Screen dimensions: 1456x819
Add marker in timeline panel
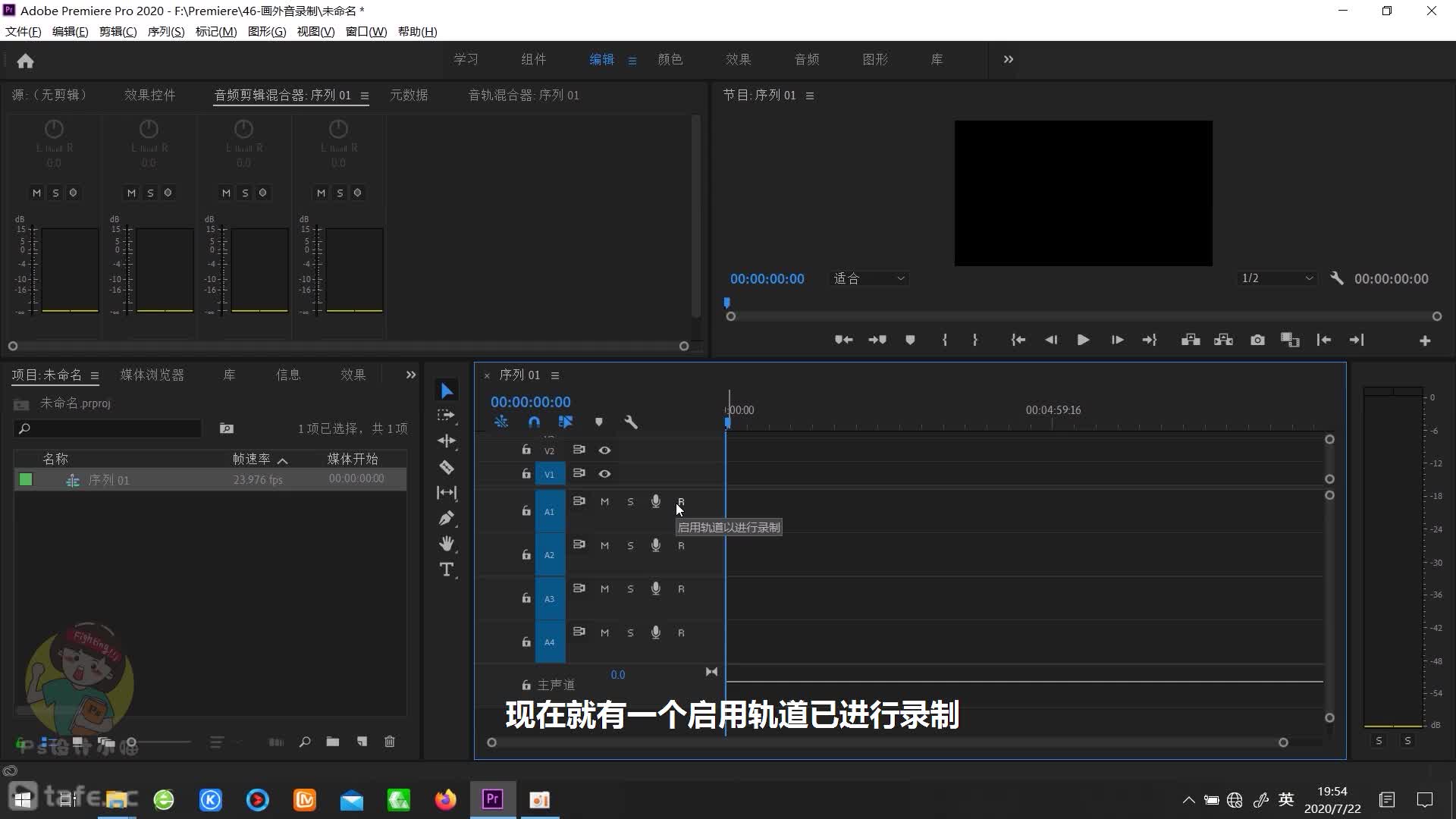pos(599,422)
